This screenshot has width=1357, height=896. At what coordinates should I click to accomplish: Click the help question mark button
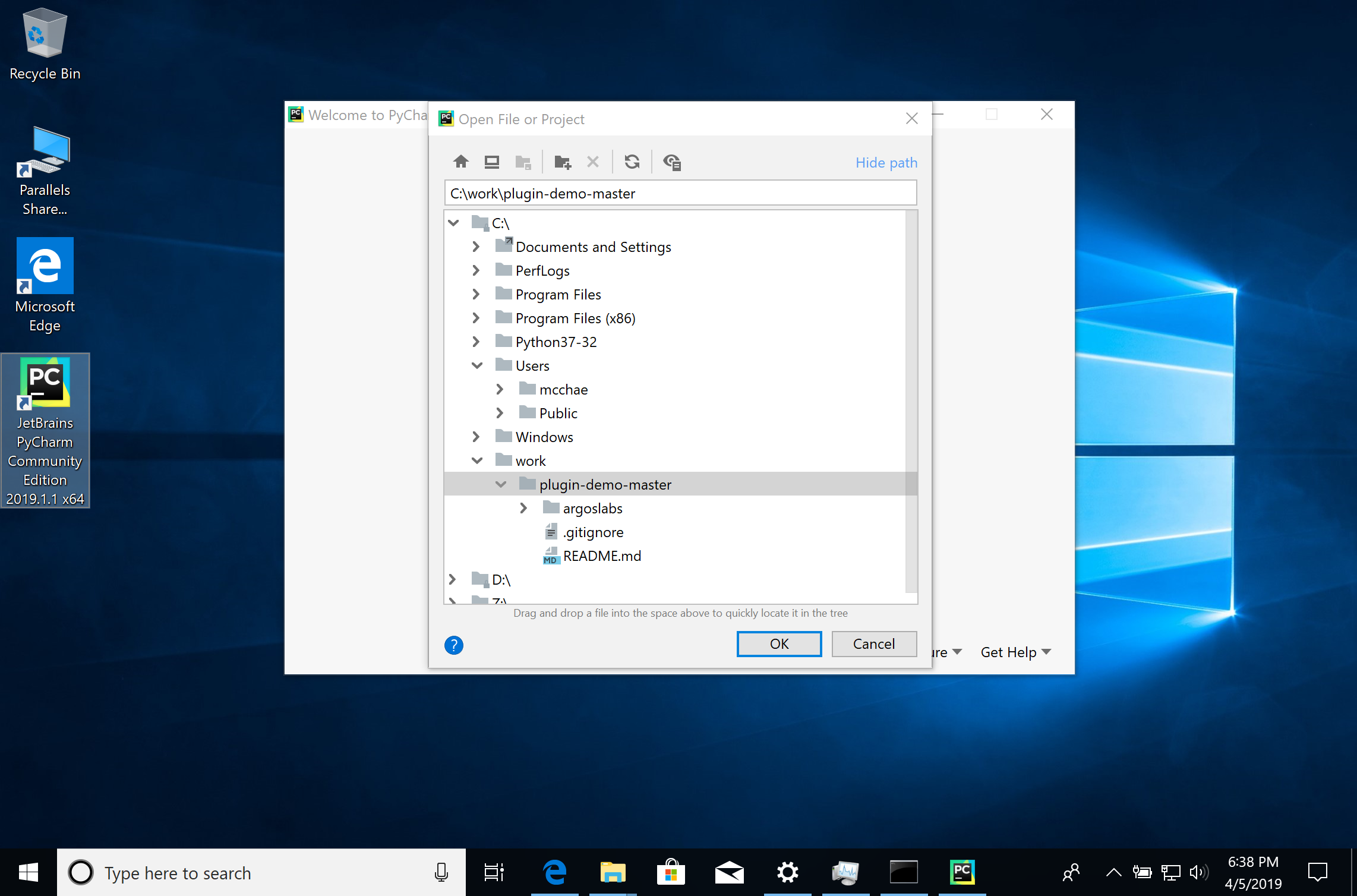click(x=454, y=644)
